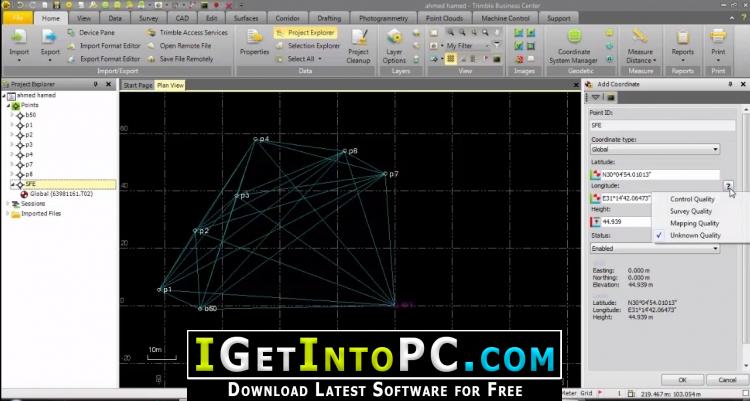The width and height of the screenshot is (750, 401).
Task: Open Import Format Editor
Action: click(104, 46)
